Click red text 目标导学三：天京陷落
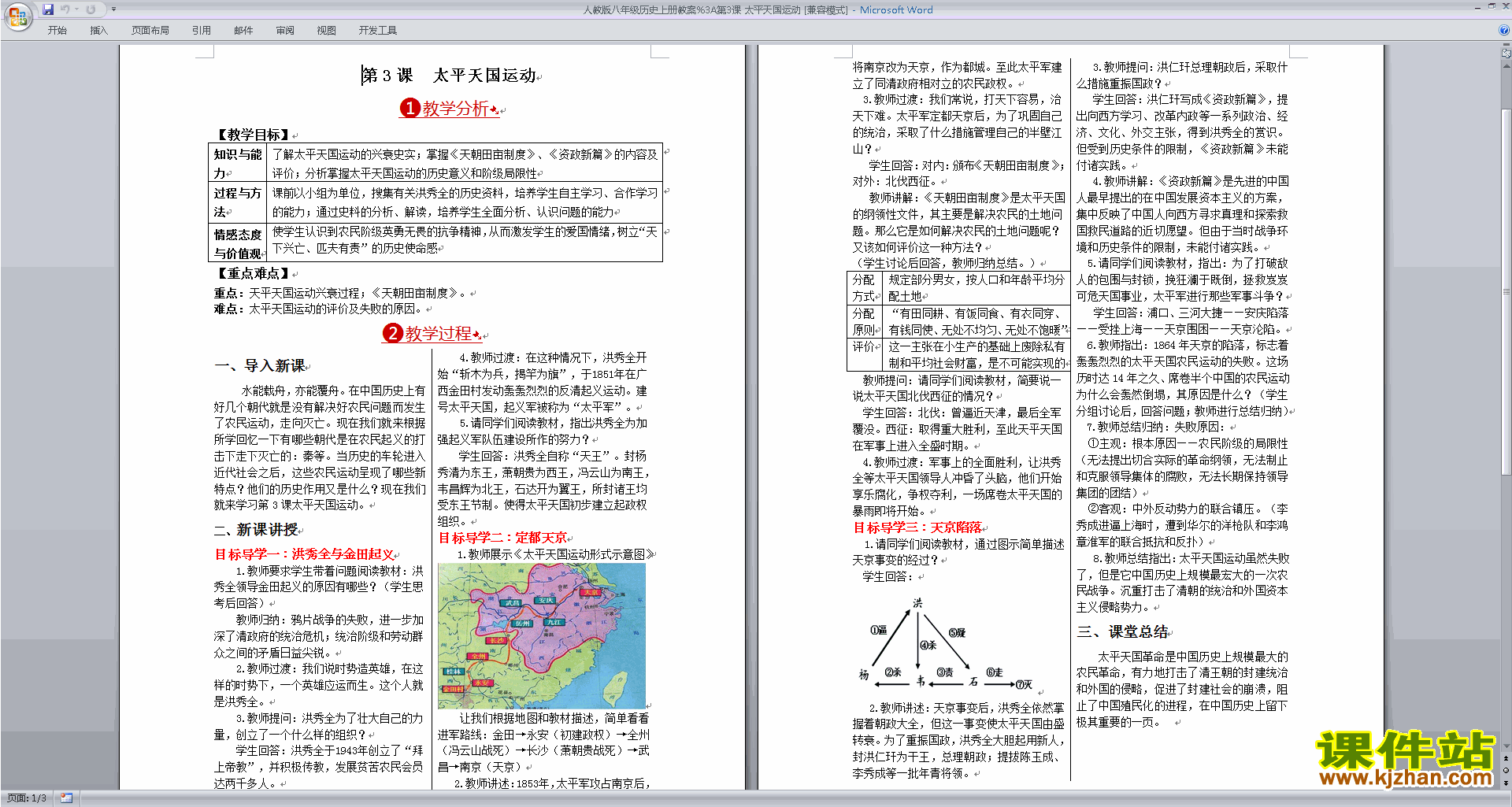This screenshot has width=1512, height=807. coord(917,528)
